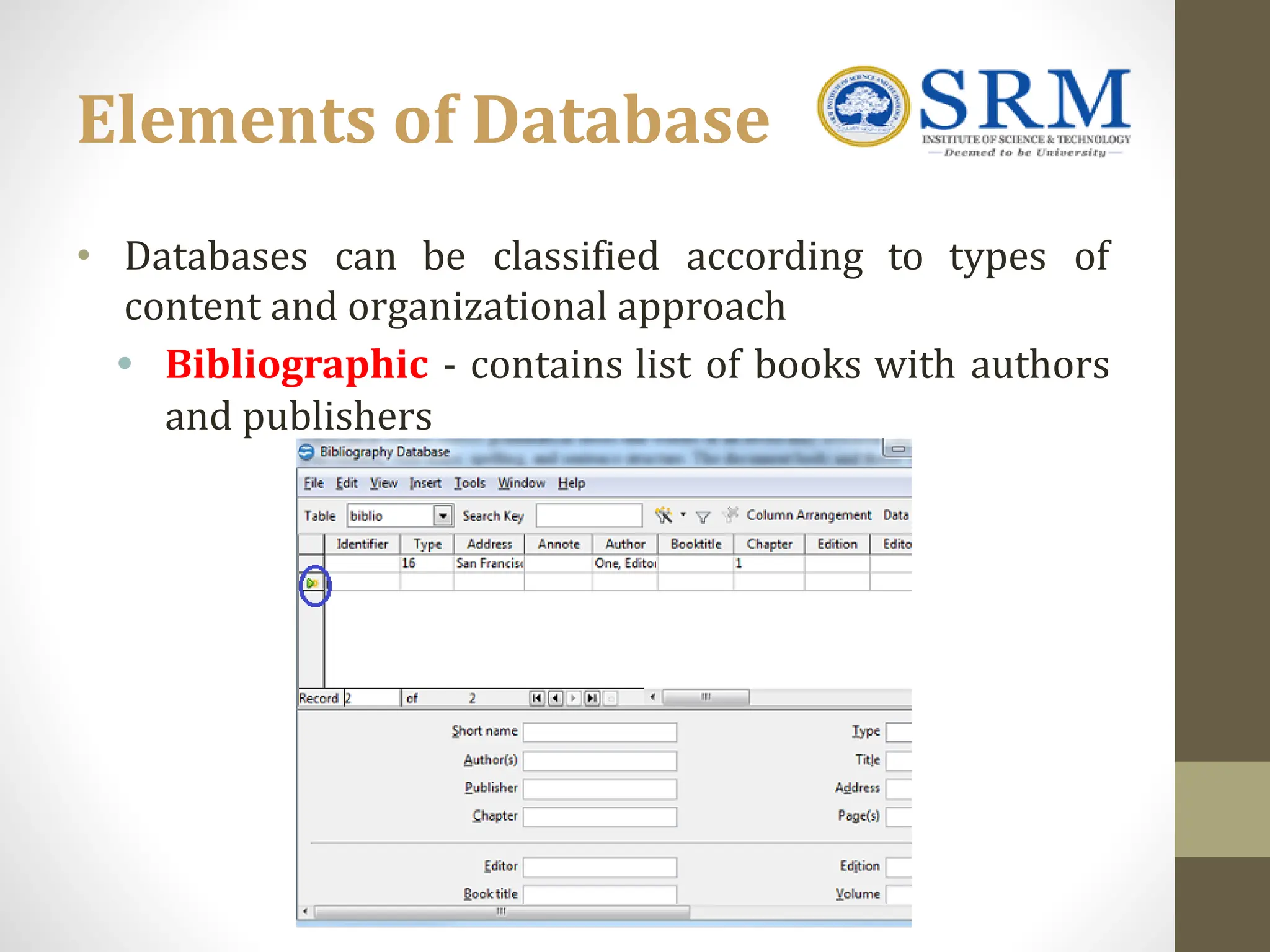Open the Tools menu
Screen dimensions: 1270x952
pos(469,483)
